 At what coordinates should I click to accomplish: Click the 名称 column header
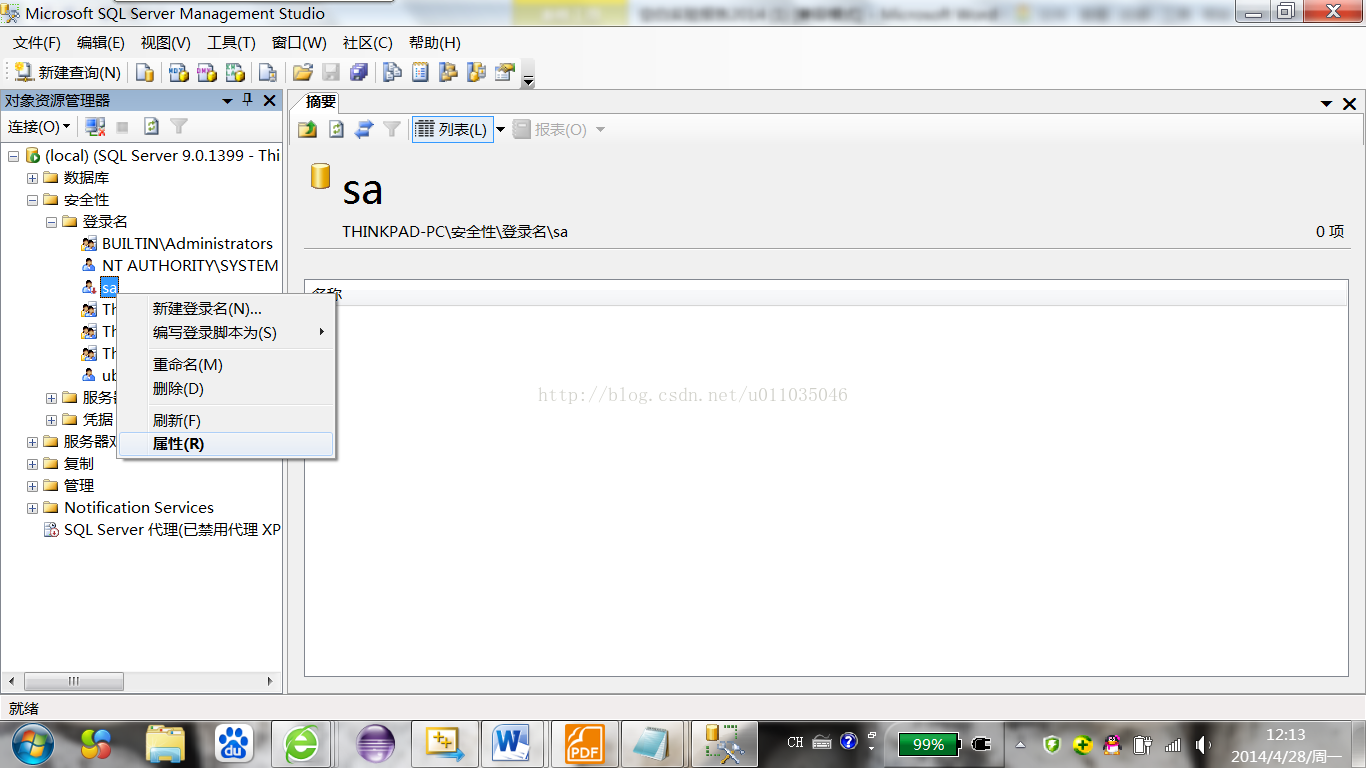click(x=826, y=293)
